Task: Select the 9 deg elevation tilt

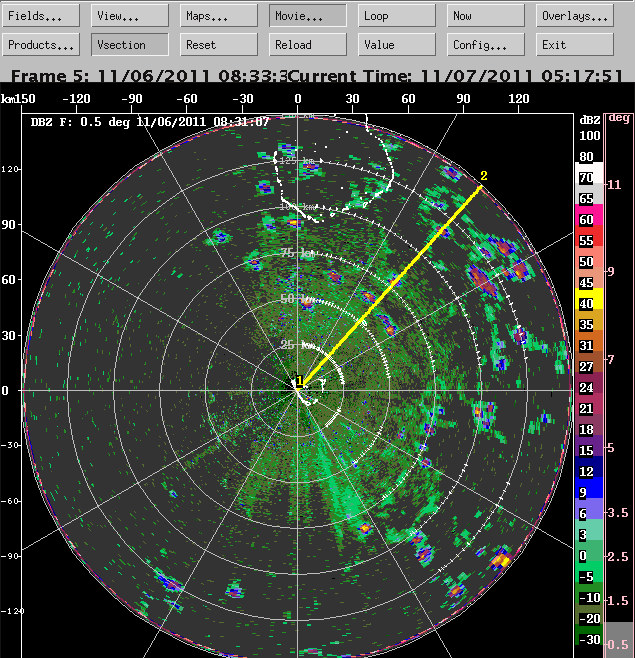Action: coord(611,272)
